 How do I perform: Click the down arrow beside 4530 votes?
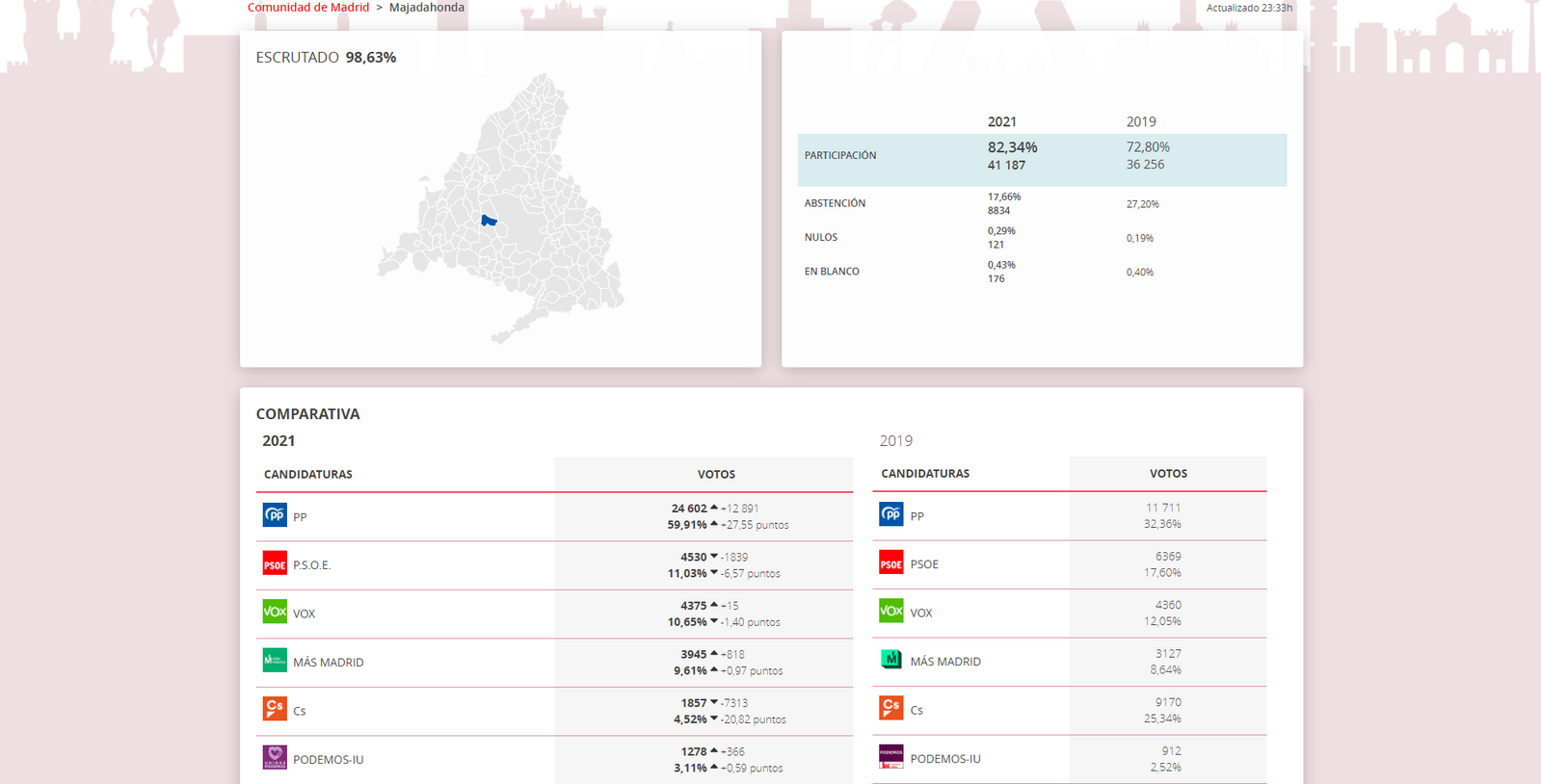click(x=714, y=557)
